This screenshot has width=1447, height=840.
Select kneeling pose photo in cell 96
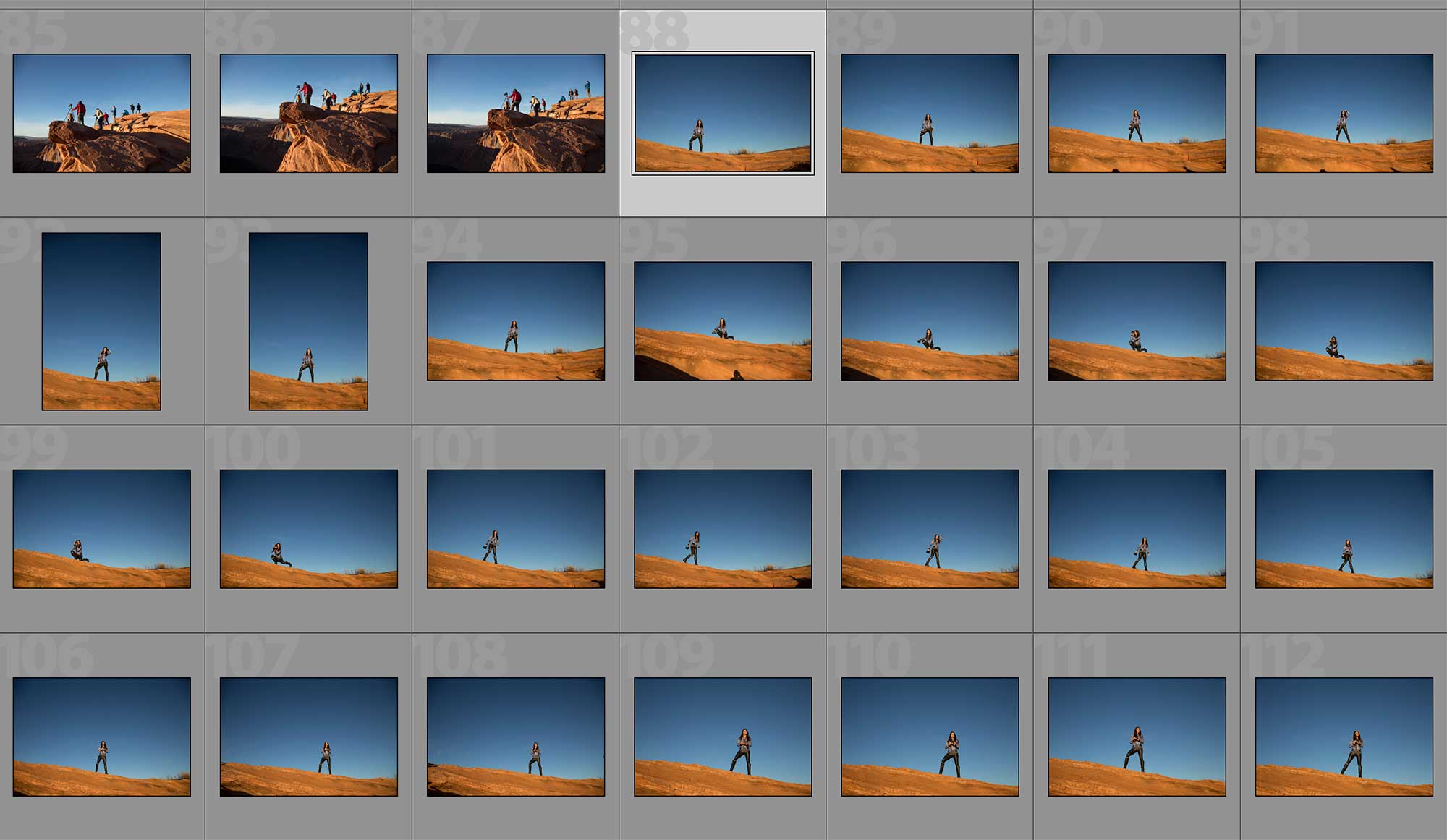click(x=930, y=321)
